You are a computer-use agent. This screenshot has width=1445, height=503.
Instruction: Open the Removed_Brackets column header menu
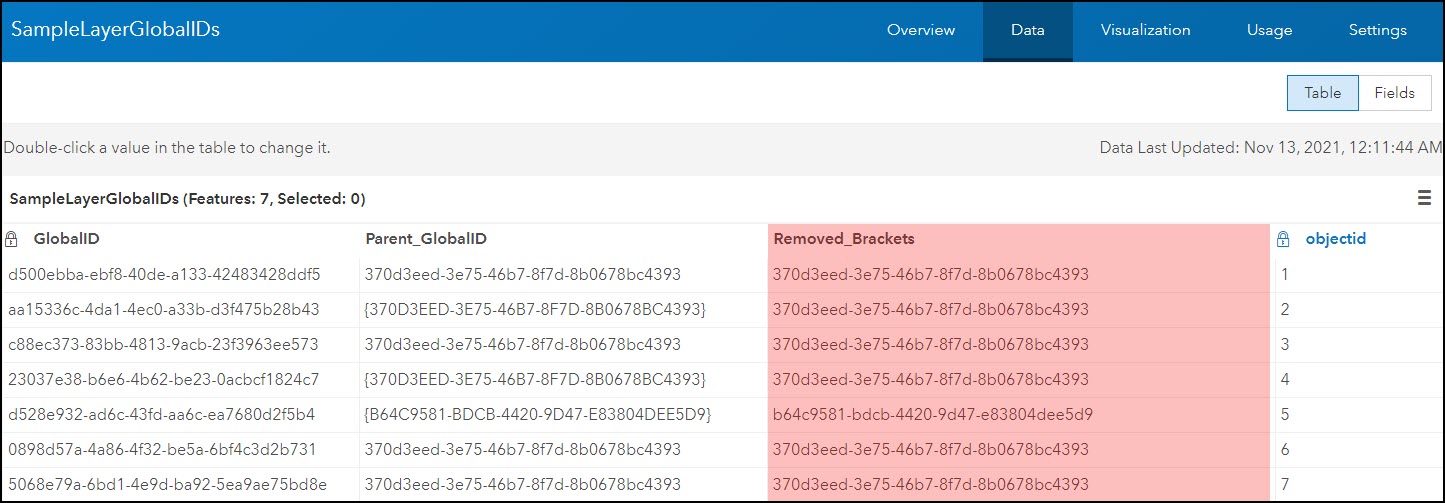(844, 239)
